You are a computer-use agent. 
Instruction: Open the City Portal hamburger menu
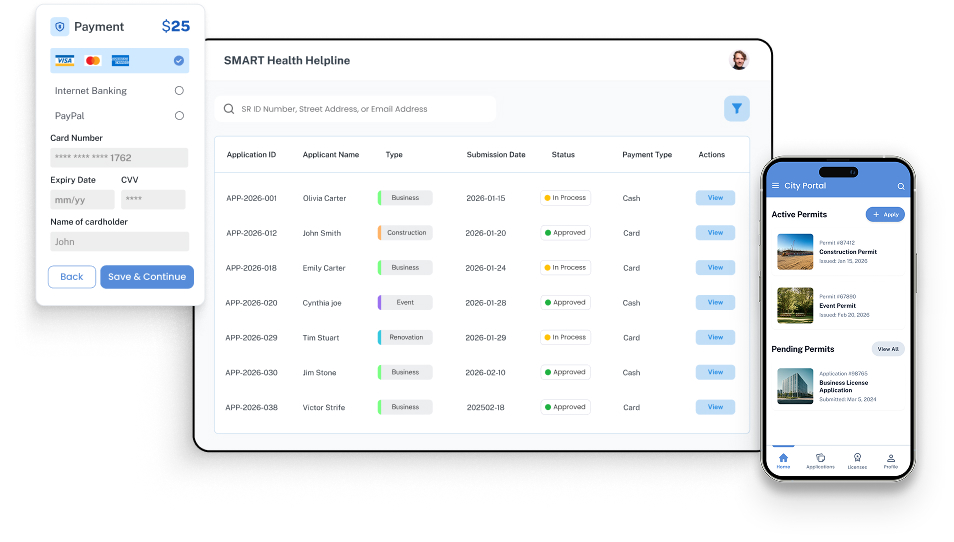(x=775, y=186)
